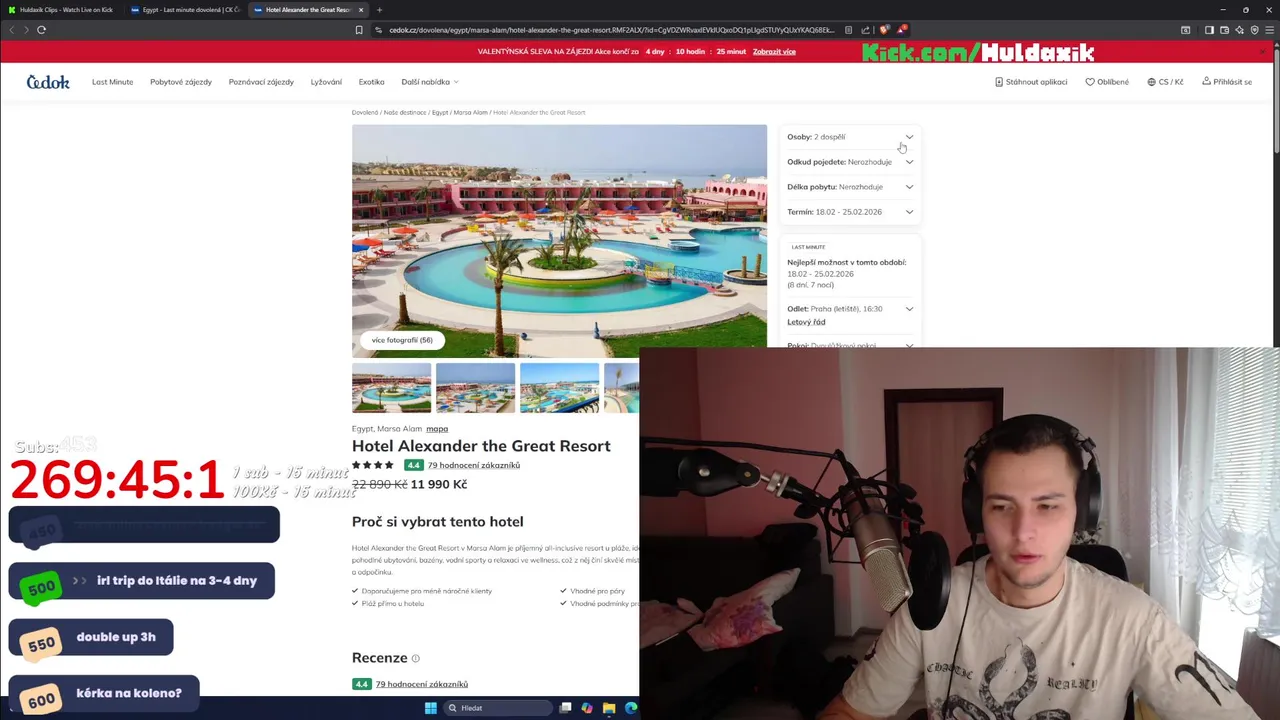Open the first hotel pool thumbnail
The height and width of the screenshot is (720, 1280).
(391, 388)
